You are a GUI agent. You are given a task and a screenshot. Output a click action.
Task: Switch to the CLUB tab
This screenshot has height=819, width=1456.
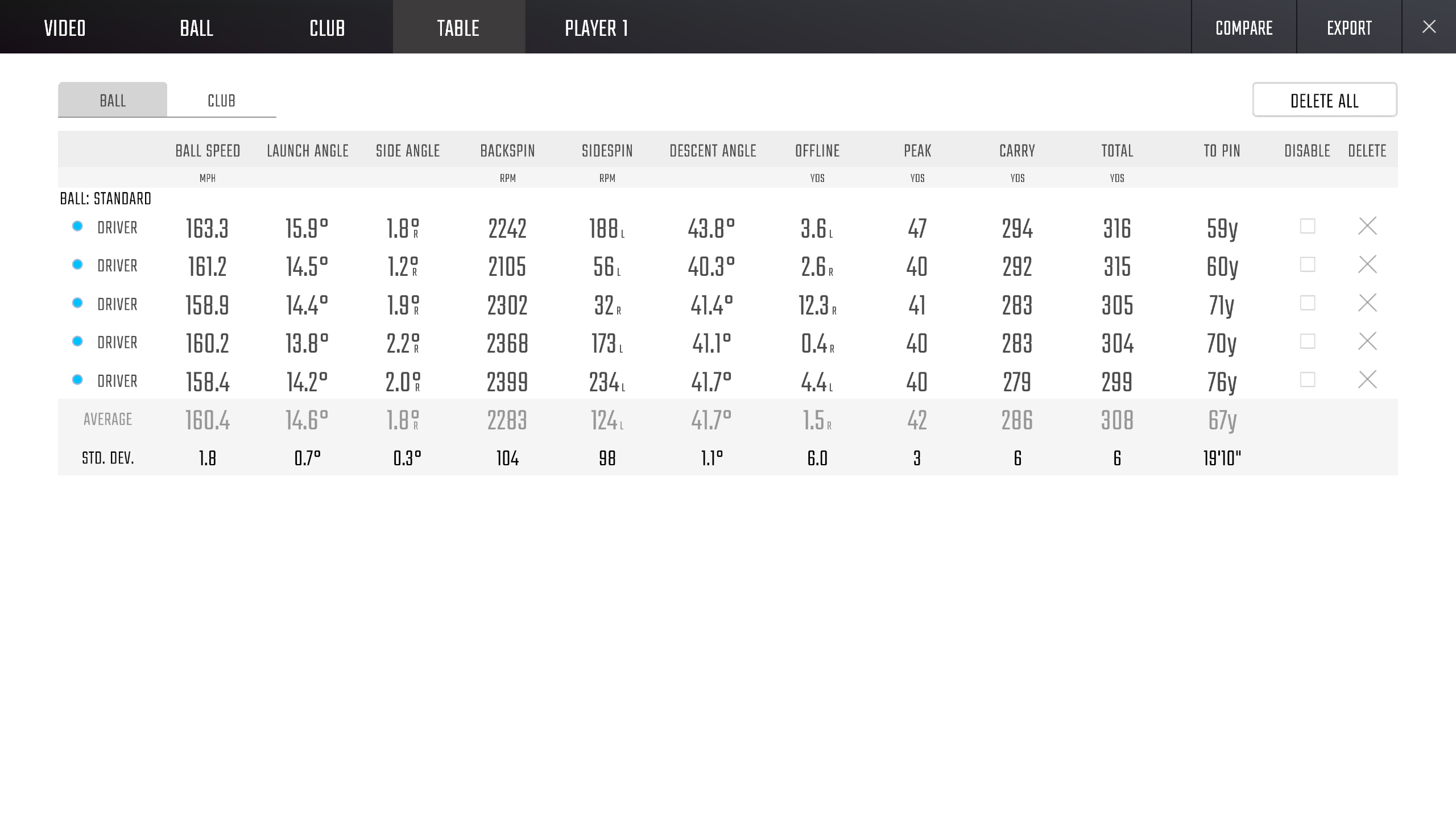click(x=221, y=99)
